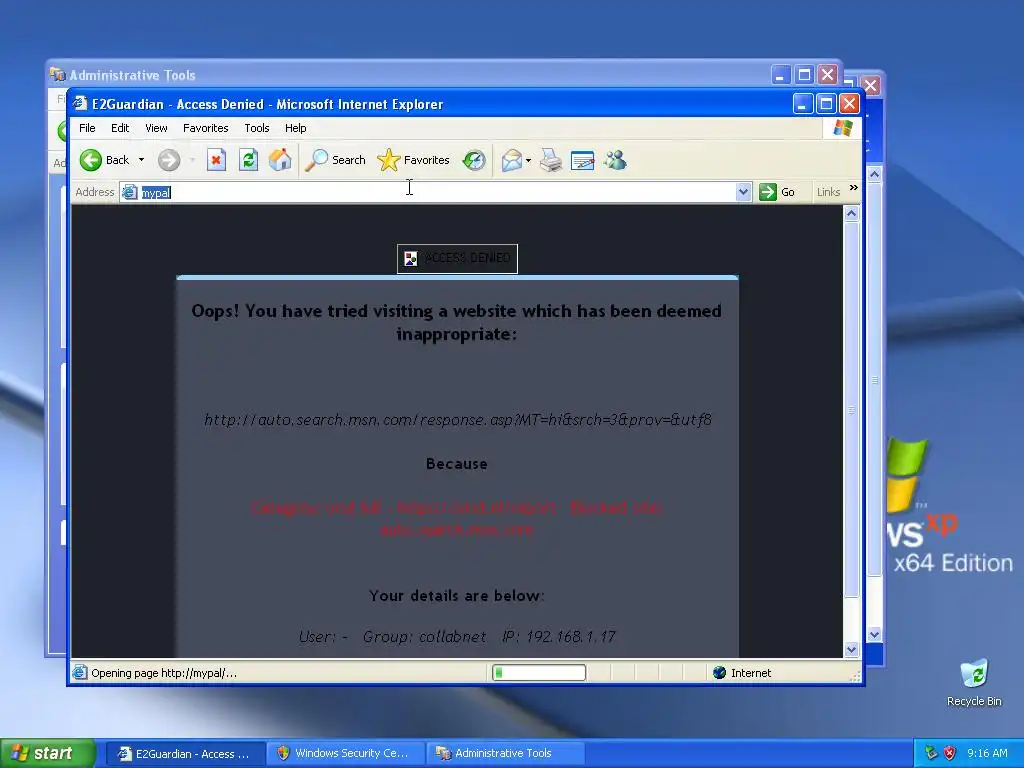
Task: Print the page using printer icon
Action: coord(551,160)
